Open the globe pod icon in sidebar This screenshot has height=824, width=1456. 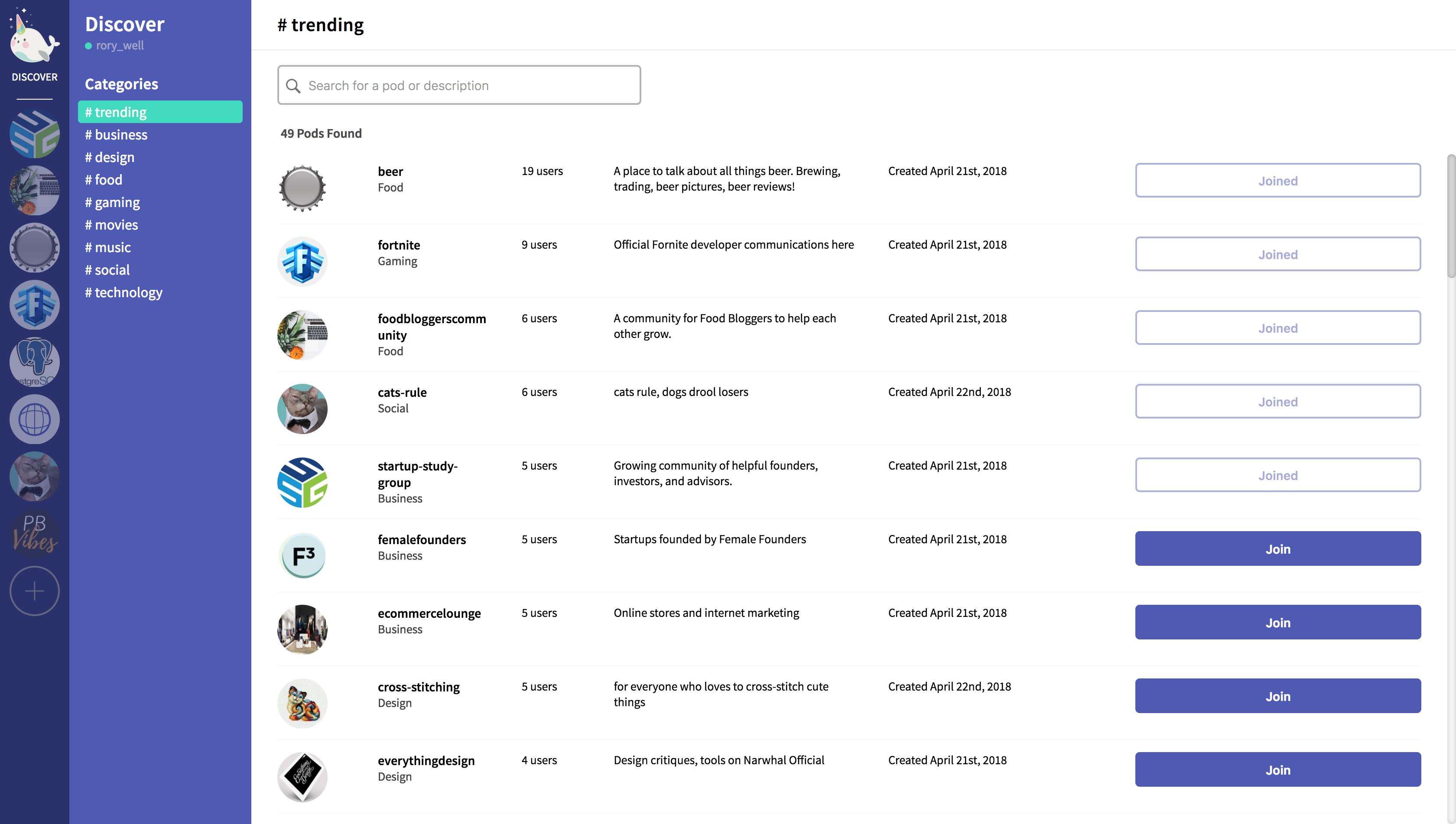click(x=34, y=419)
